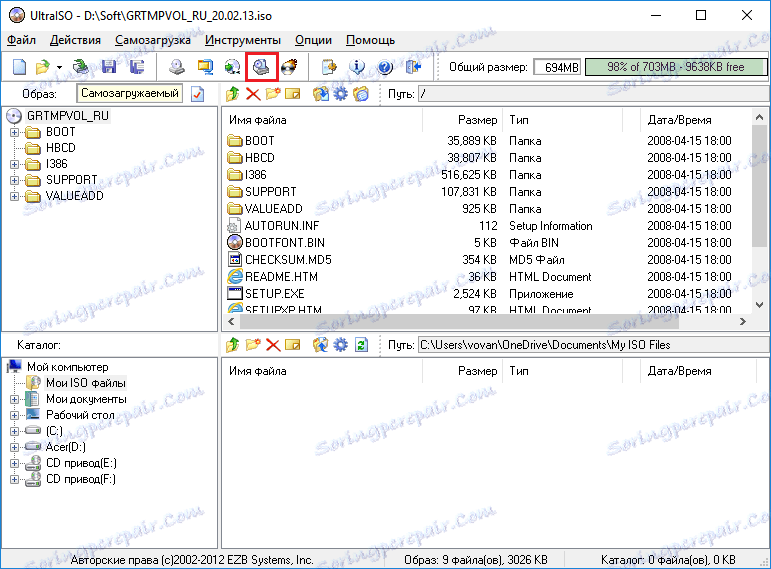Click the Convert image monitor icon
771x569 pixels.
[205, 67]
